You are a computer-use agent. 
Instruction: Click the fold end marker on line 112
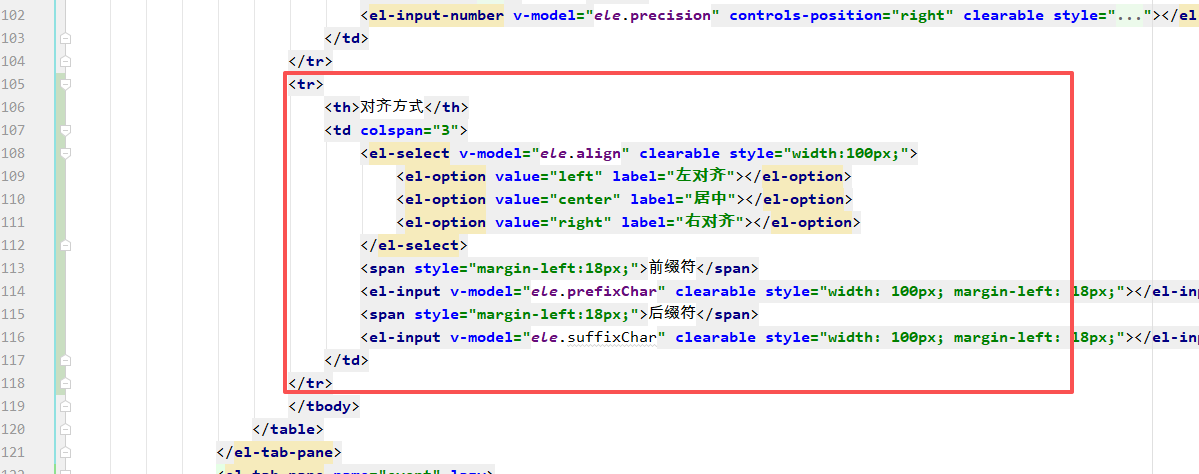click(66, 245)
